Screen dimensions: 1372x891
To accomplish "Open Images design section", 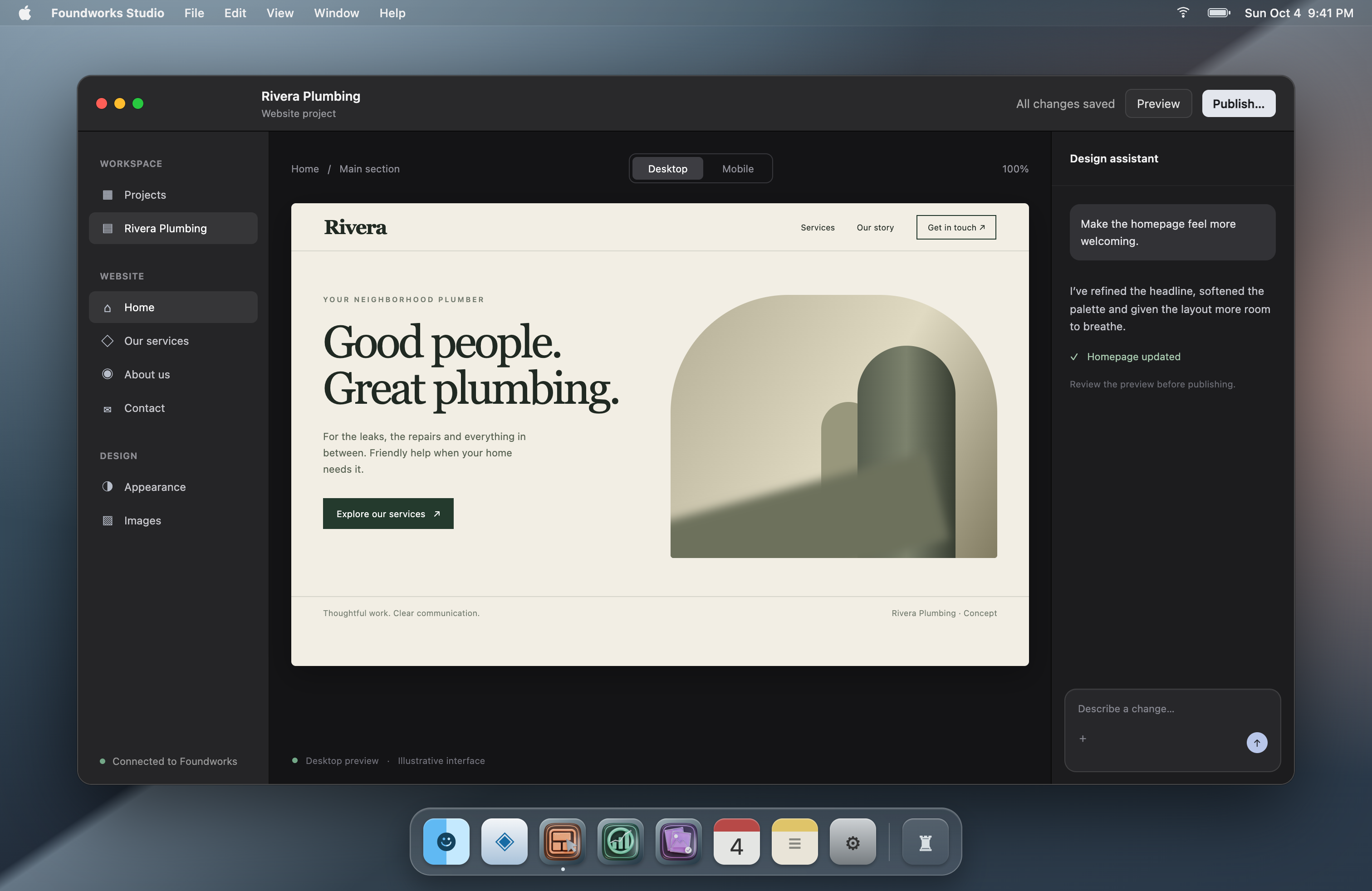I will coord(173,520).
